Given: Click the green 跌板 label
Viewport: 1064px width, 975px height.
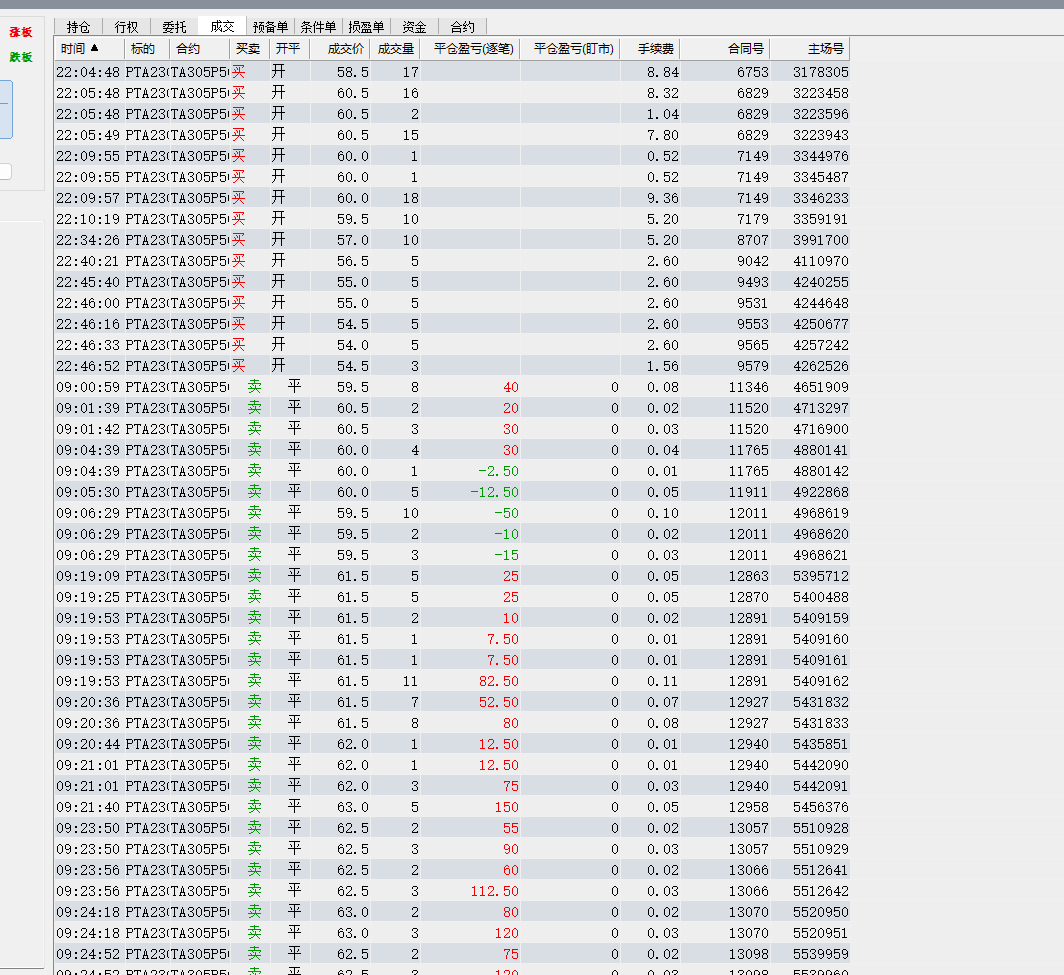Looking at the screenshot, I should click(21, 57).
